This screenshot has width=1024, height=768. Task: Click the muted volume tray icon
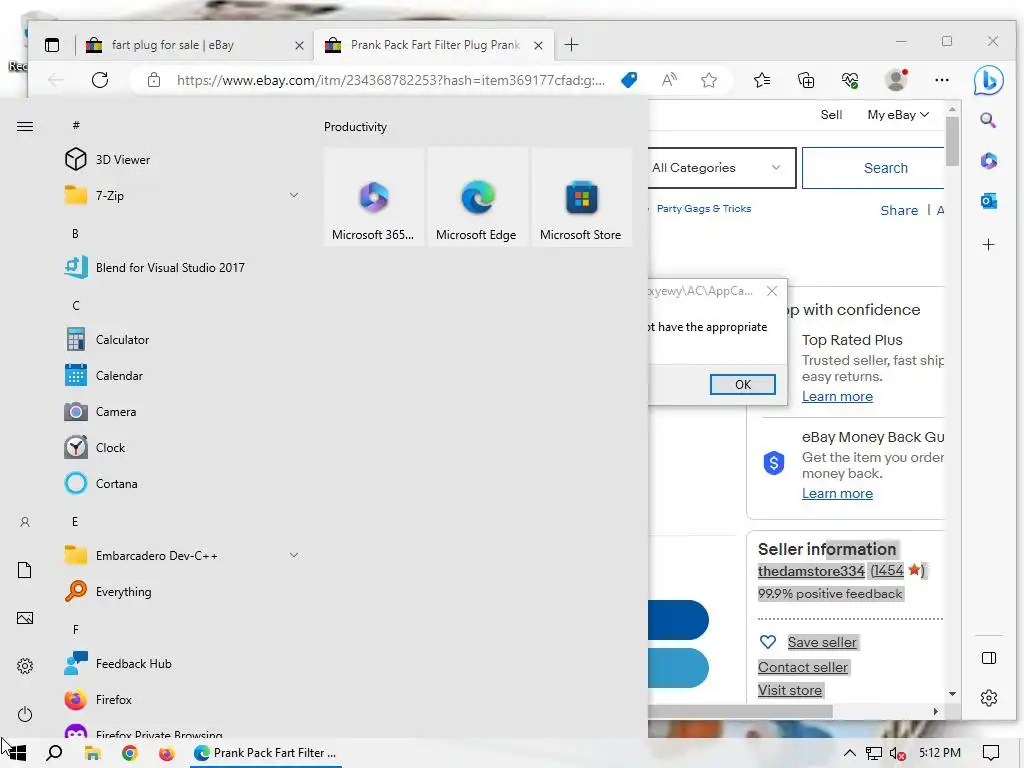(897, 753)
